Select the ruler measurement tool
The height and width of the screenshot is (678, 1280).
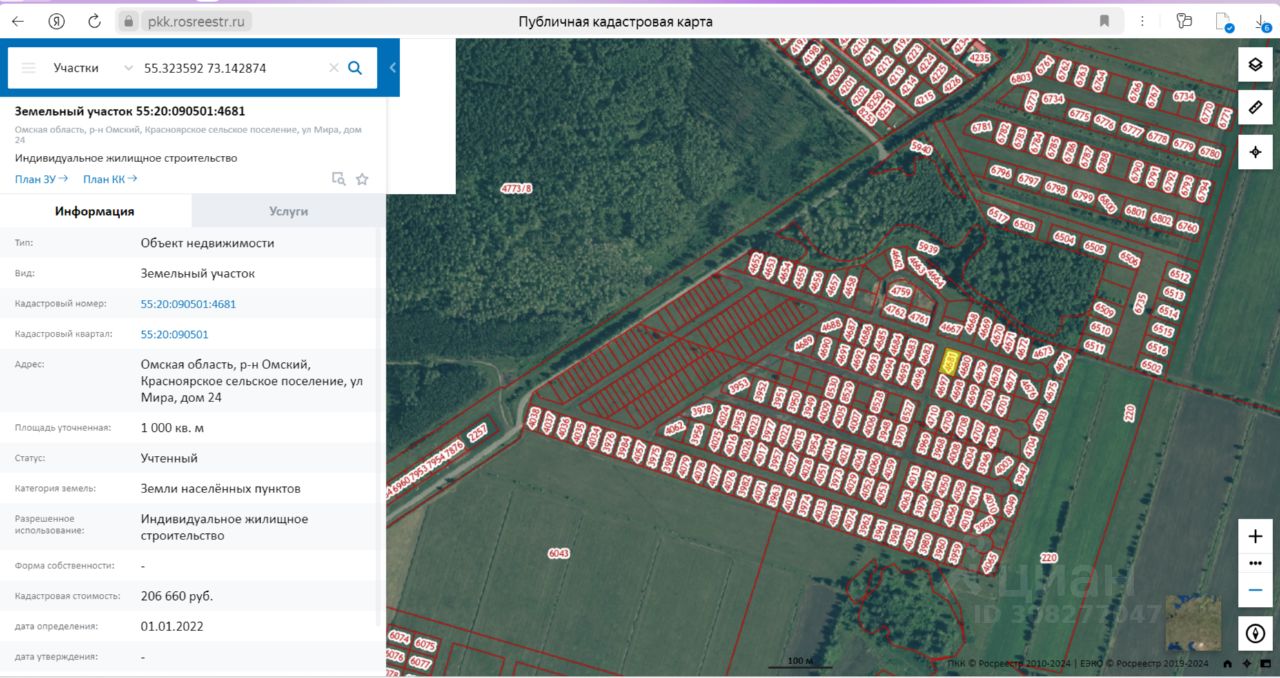pyautogui.click(x=1255, y=107)
